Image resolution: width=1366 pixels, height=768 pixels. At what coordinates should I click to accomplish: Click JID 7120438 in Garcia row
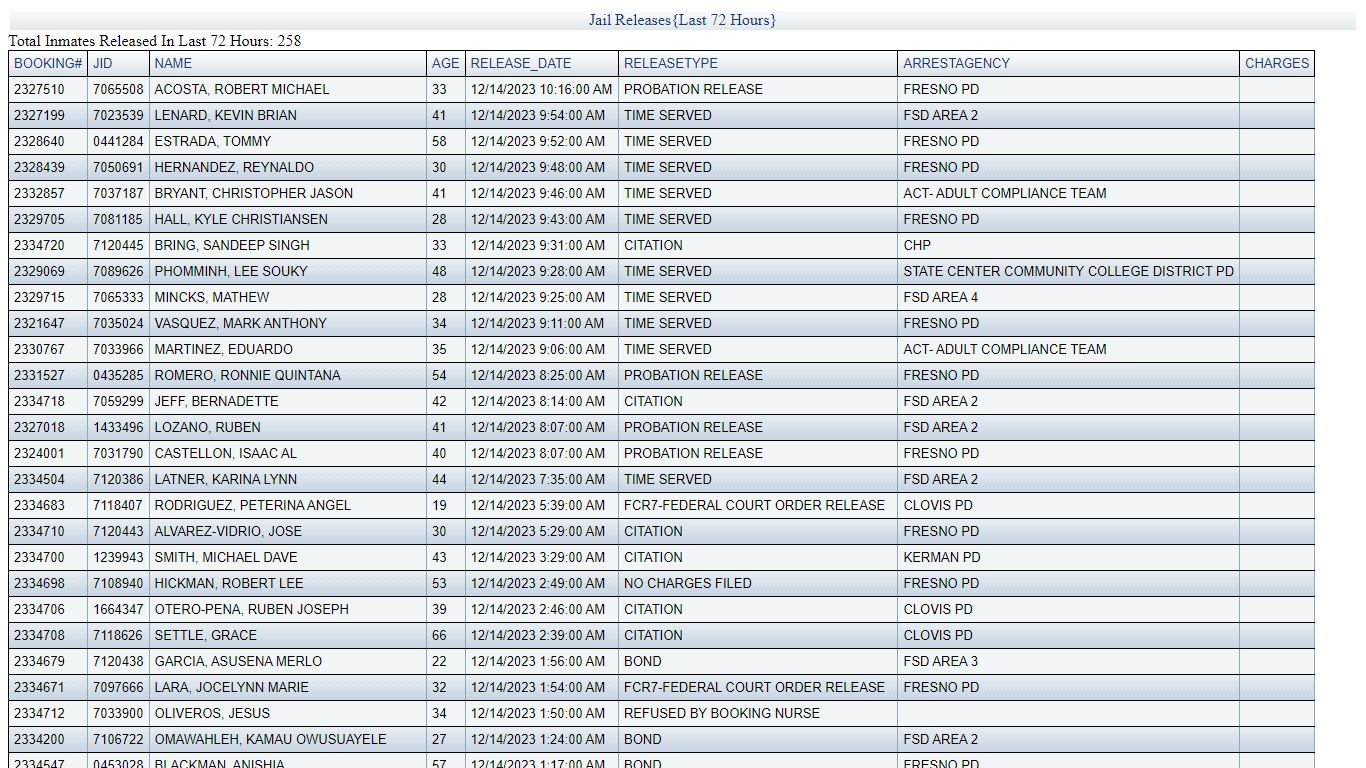[x=118, y=661]
